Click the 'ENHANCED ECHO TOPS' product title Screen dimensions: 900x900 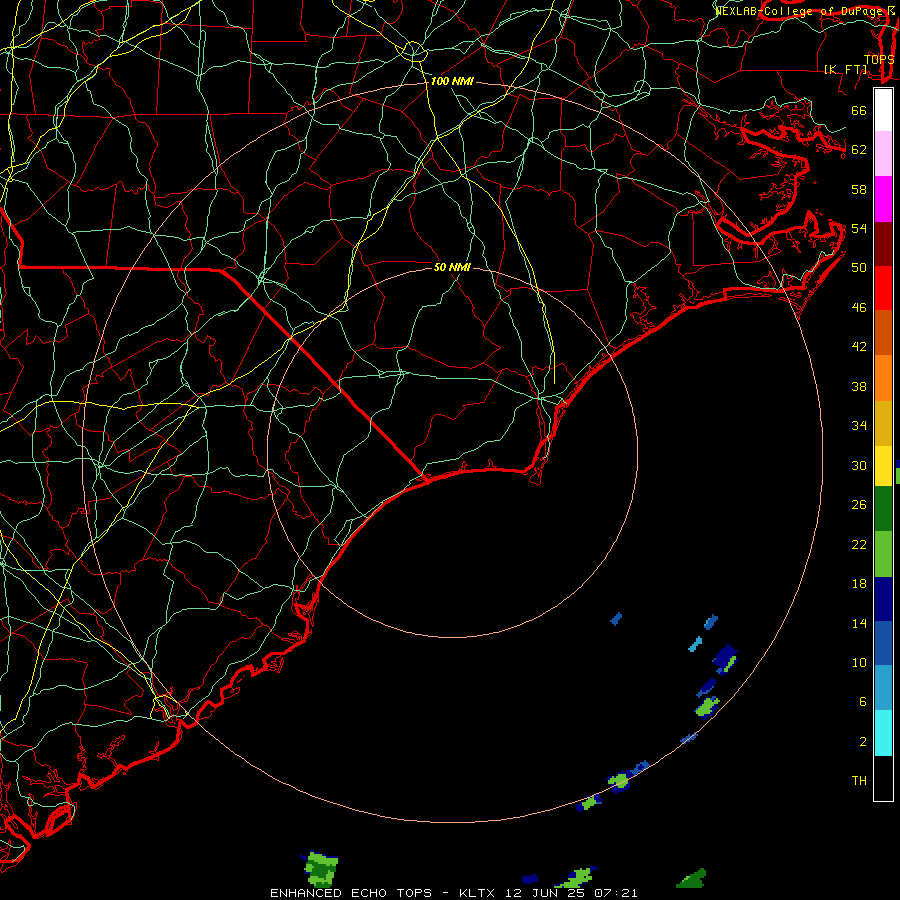351,893
